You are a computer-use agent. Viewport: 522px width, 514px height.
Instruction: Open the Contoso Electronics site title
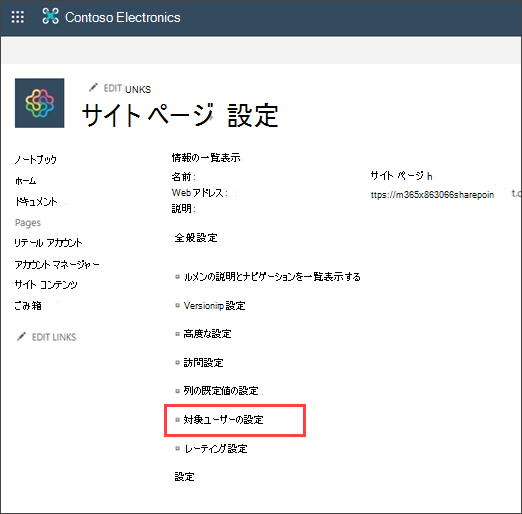(122, 17)
